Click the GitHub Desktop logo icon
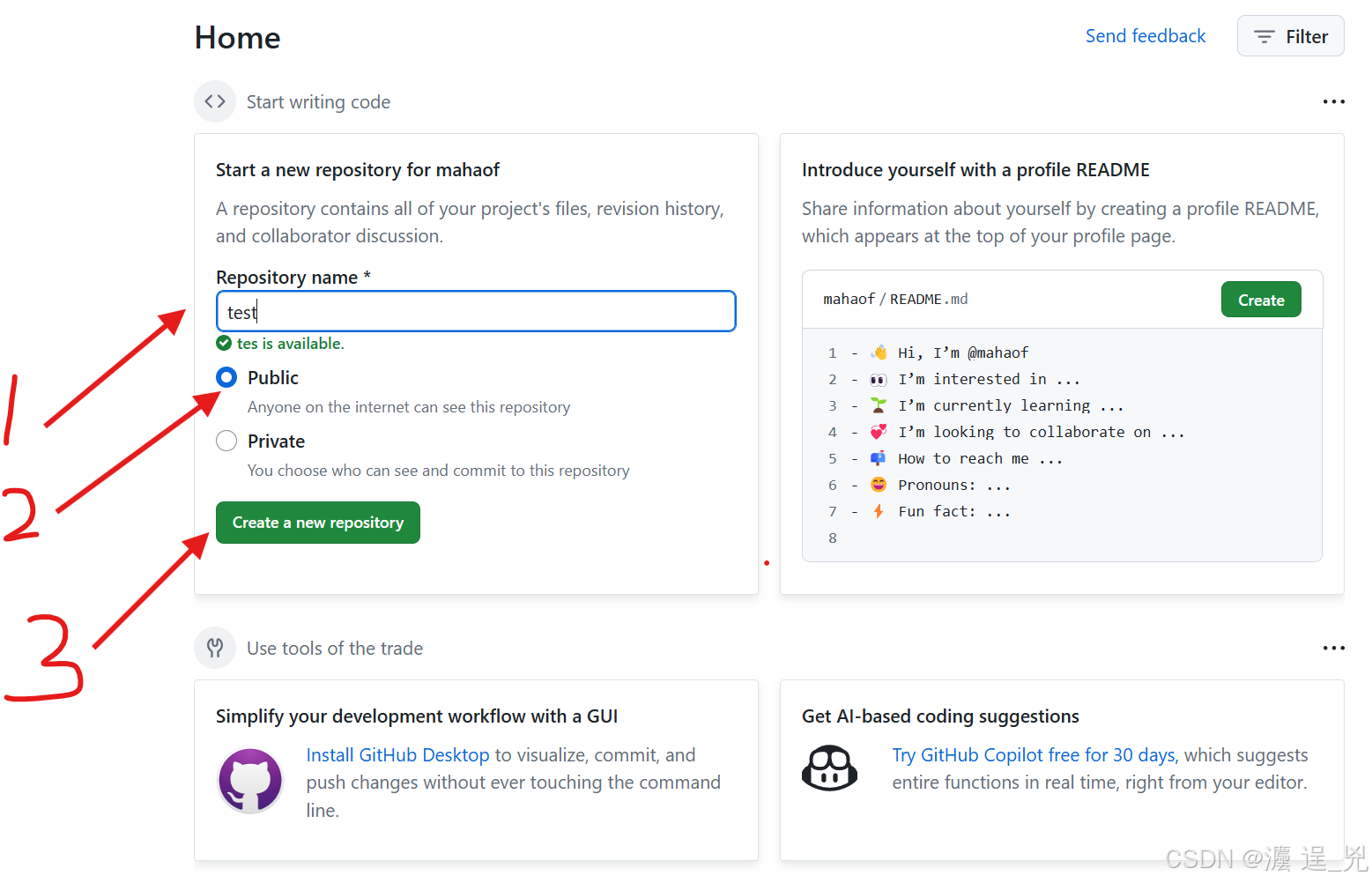The width and height of the screenshot is (1372, 883). (250, 780)
